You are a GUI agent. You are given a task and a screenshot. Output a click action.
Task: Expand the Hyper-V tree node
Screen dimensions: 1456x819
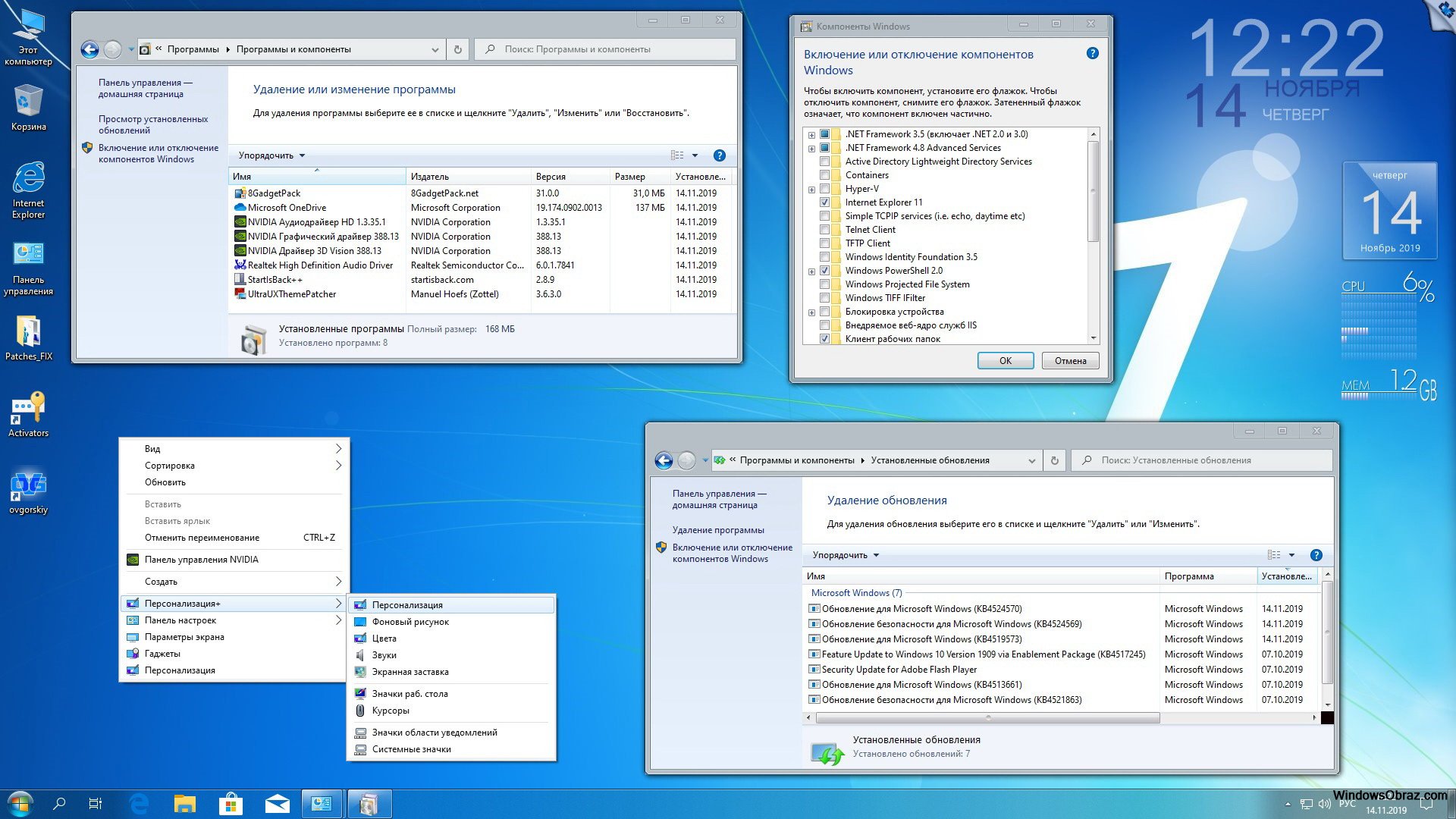tap(811, 190)
